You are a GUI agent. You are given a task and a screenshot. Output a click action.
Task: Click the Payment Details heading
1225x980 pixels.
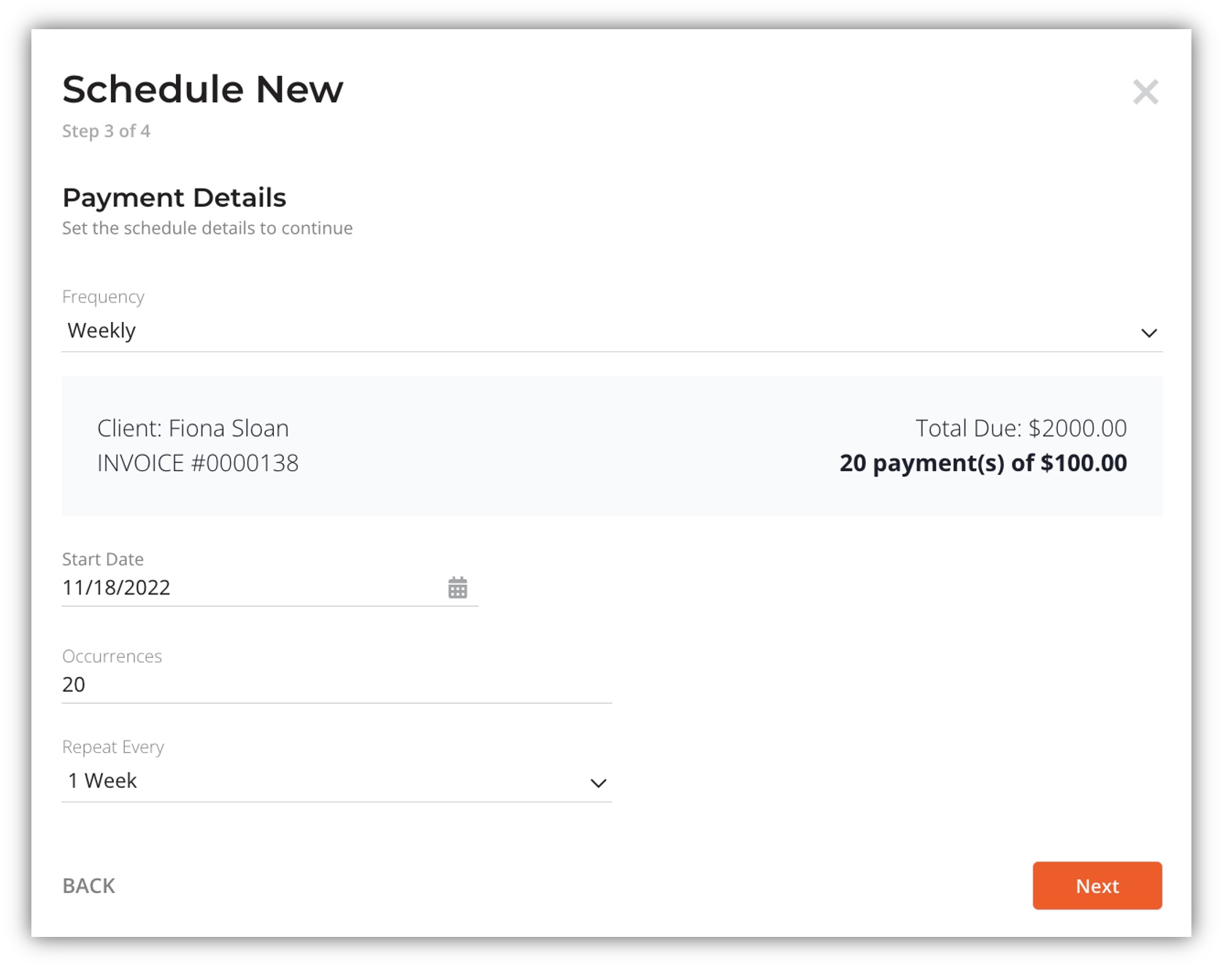[x=174, y=197]
